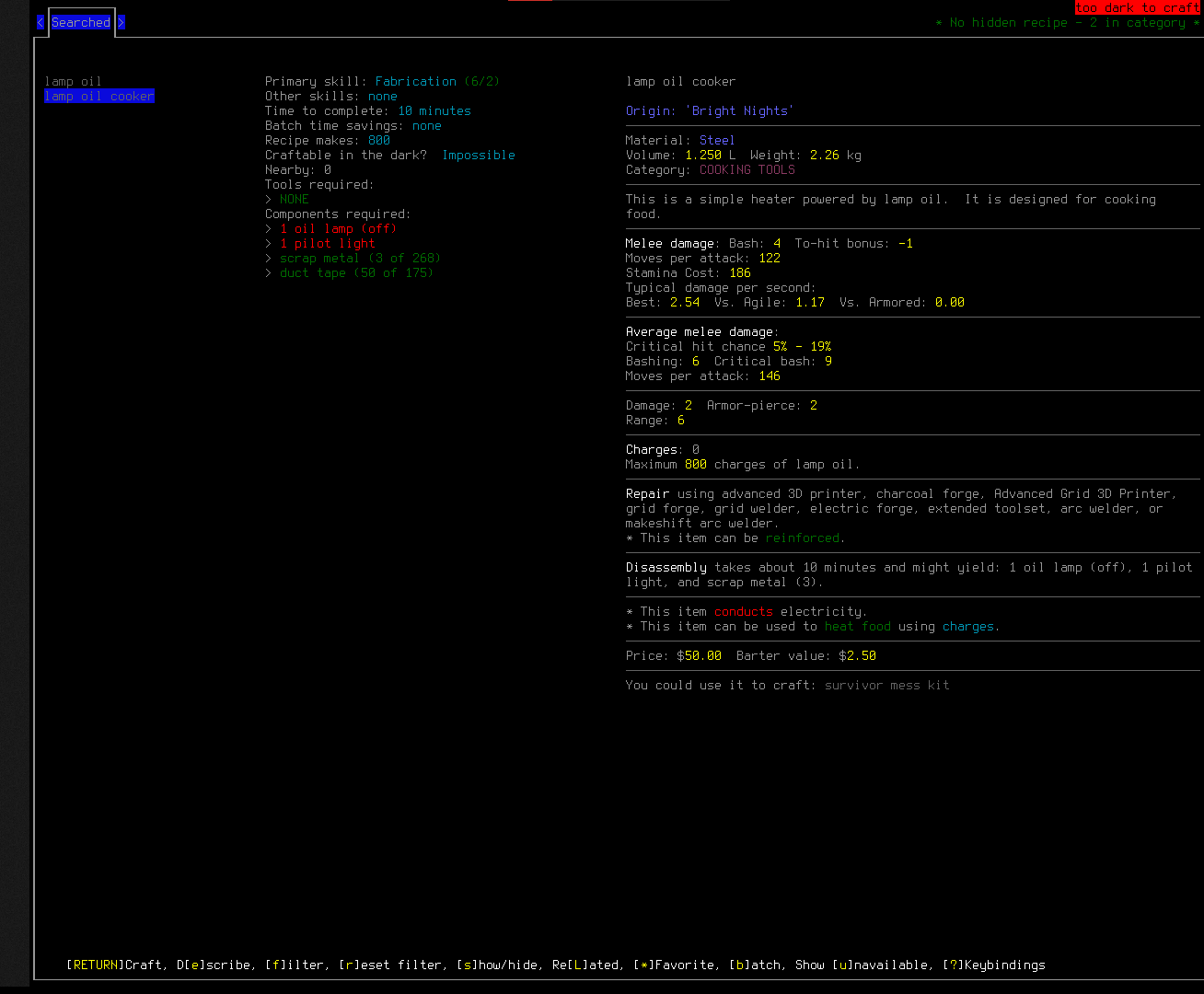Click 'Maximum 800 charges of lamp oil'
The height and width of the screenshot is (994, 1204).
[x=744, y=464]
